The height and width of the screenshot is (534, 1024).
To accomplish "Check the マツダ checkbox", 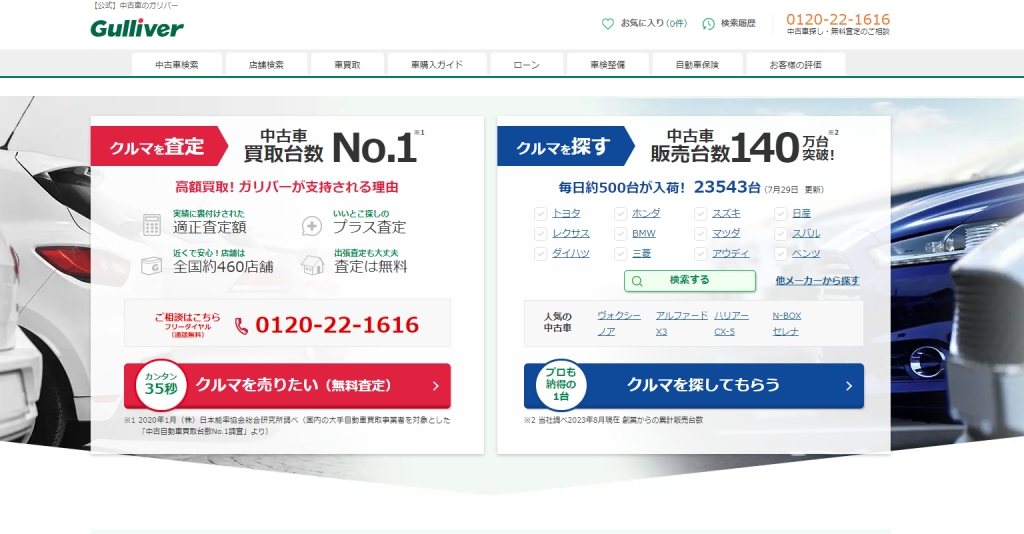I will [x=701, y=233].
